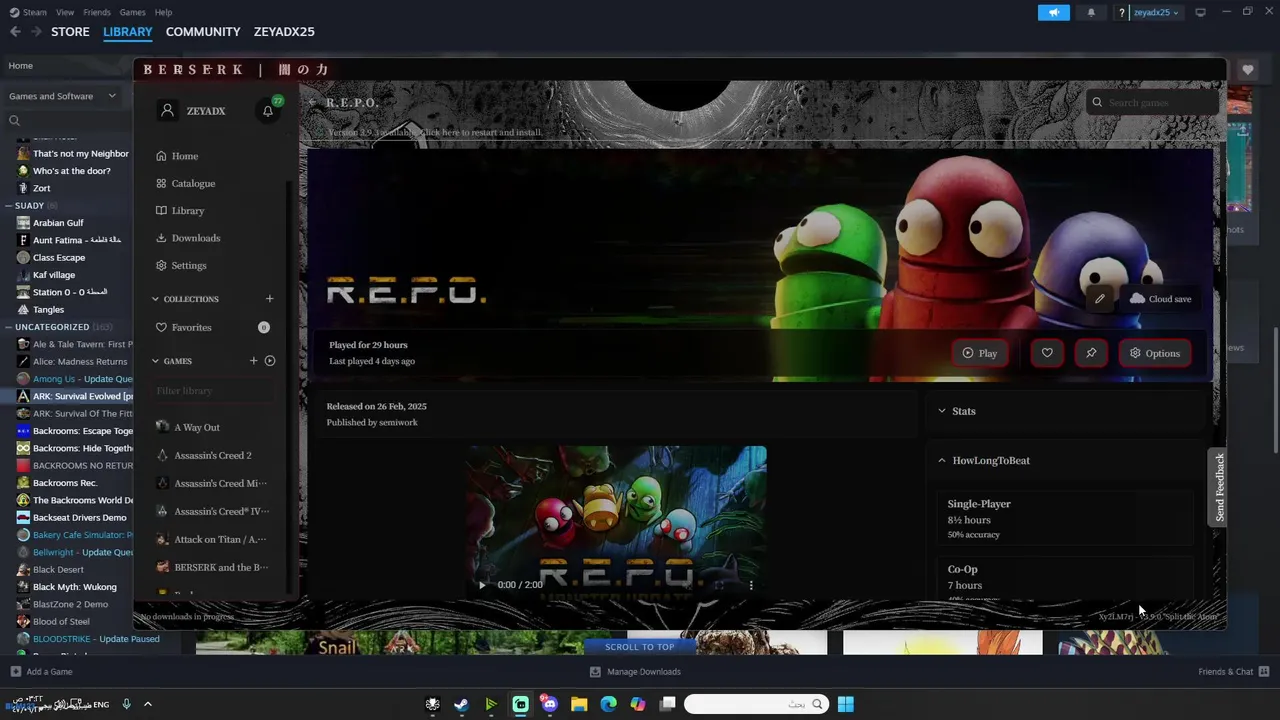
Task: Open Steam View menu
Action: pos(65,12)
